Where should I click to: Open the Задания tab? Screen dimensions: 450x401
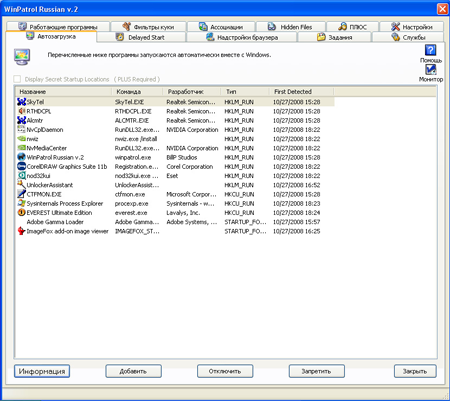tap(334, 37)
